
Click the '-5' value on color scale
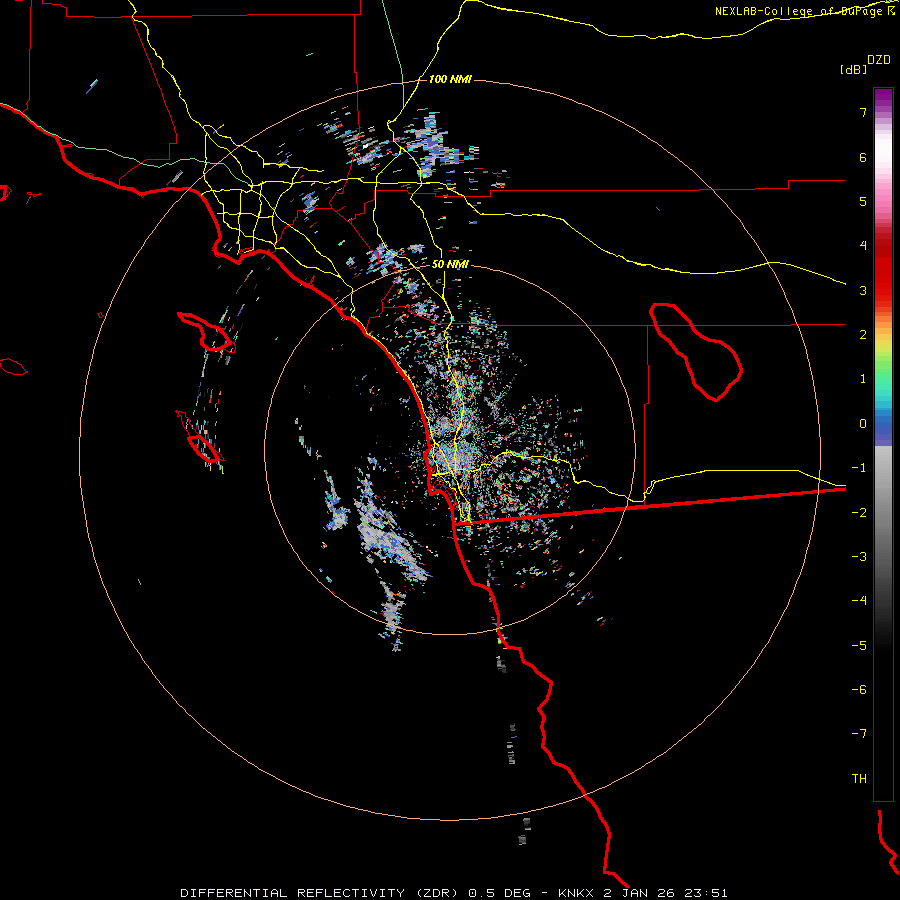(x=859, y=645)
